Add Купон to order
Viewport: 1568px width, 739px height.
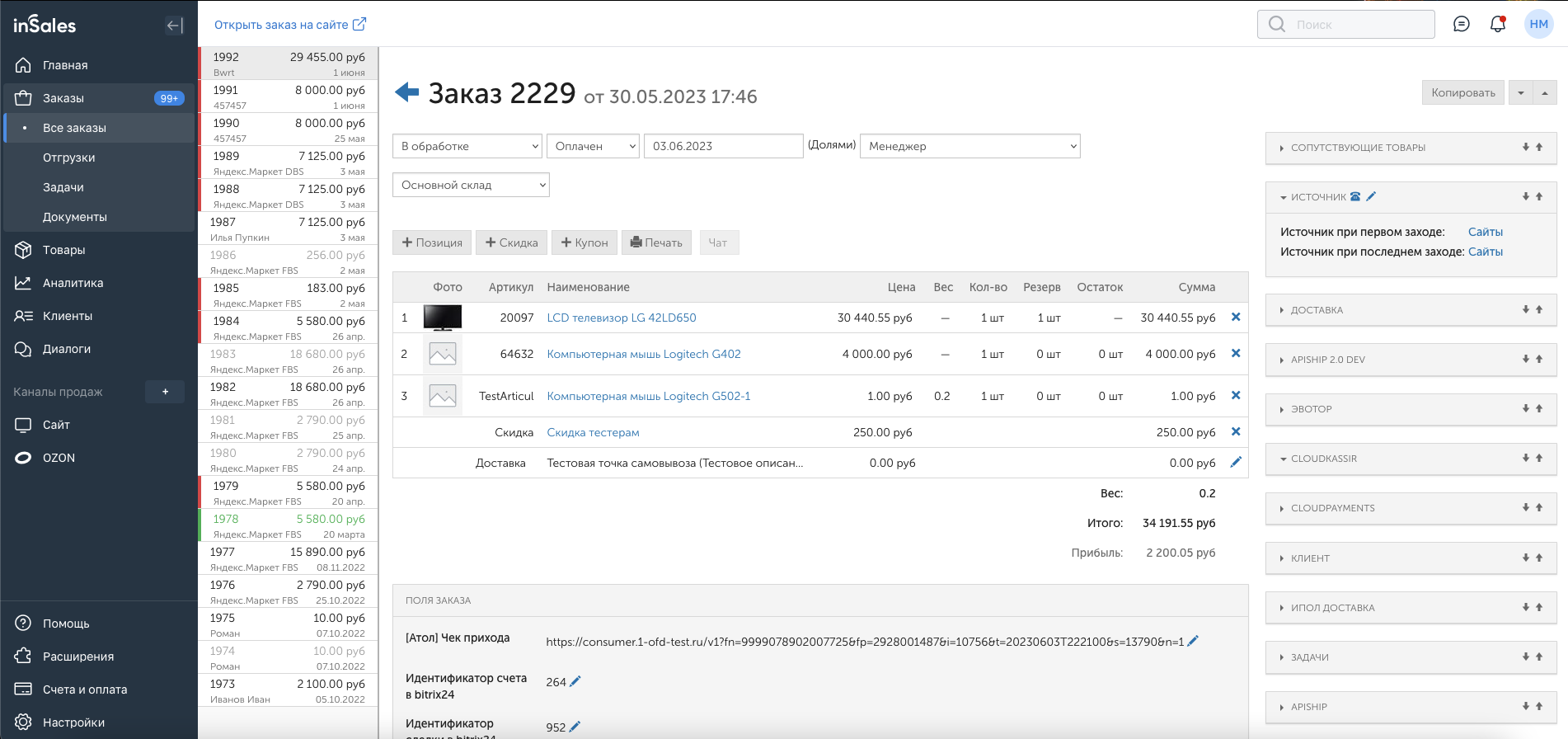(x=584, y=242)
